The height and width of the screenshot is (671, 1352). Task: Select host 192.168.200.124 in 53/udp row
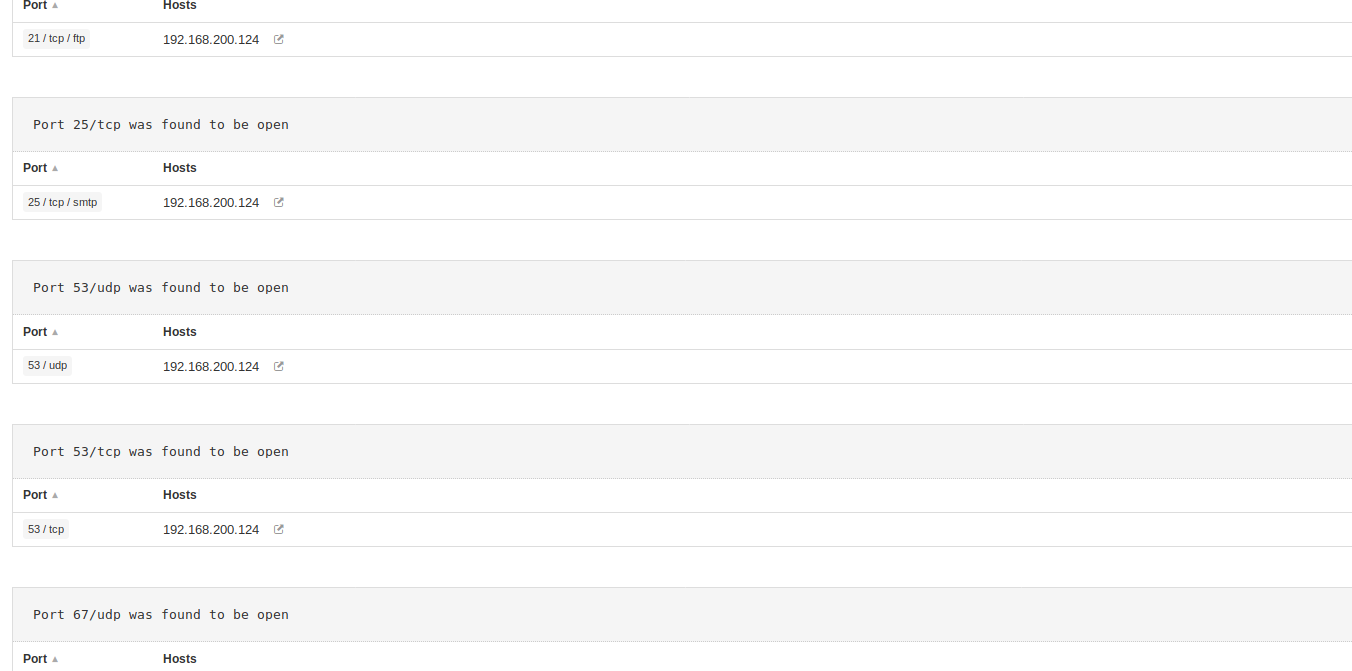211,367
